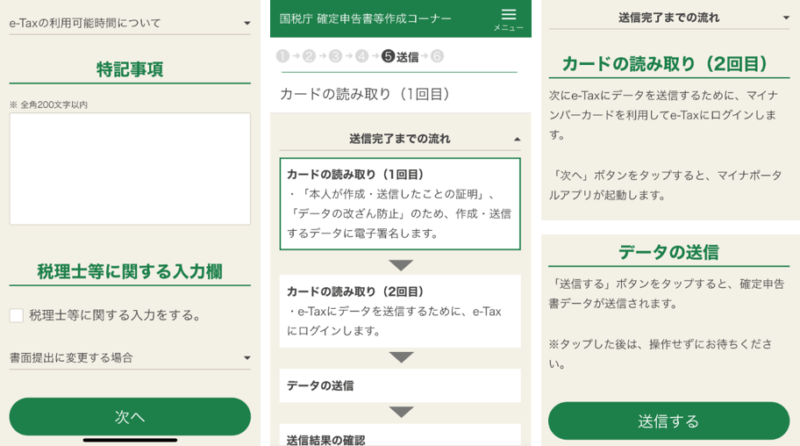Click step 2 circle in progress indicator

(x=309, y=56)
